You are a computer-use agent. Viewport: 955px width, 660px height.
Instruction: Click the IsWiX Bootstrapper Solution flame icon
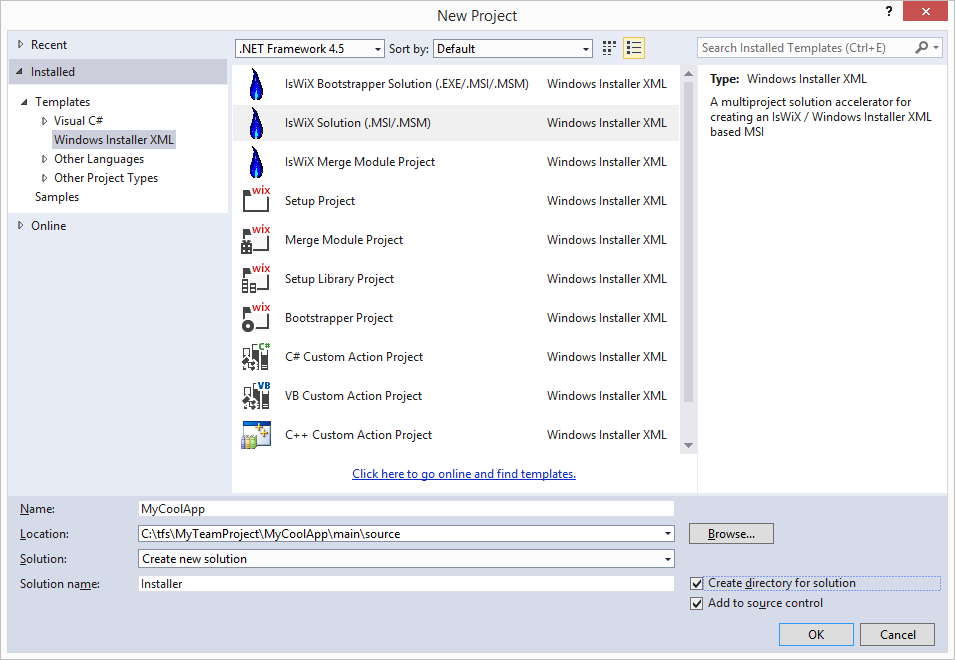(256, 84)
